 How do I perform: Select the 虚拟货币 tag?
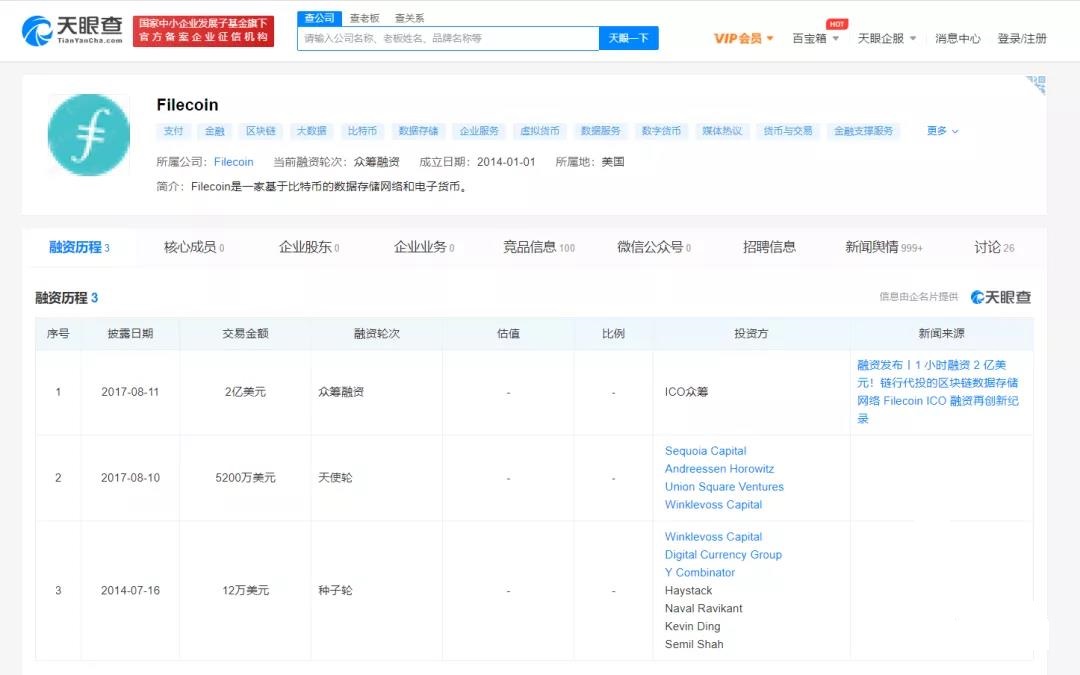click(x=539, y=131)
